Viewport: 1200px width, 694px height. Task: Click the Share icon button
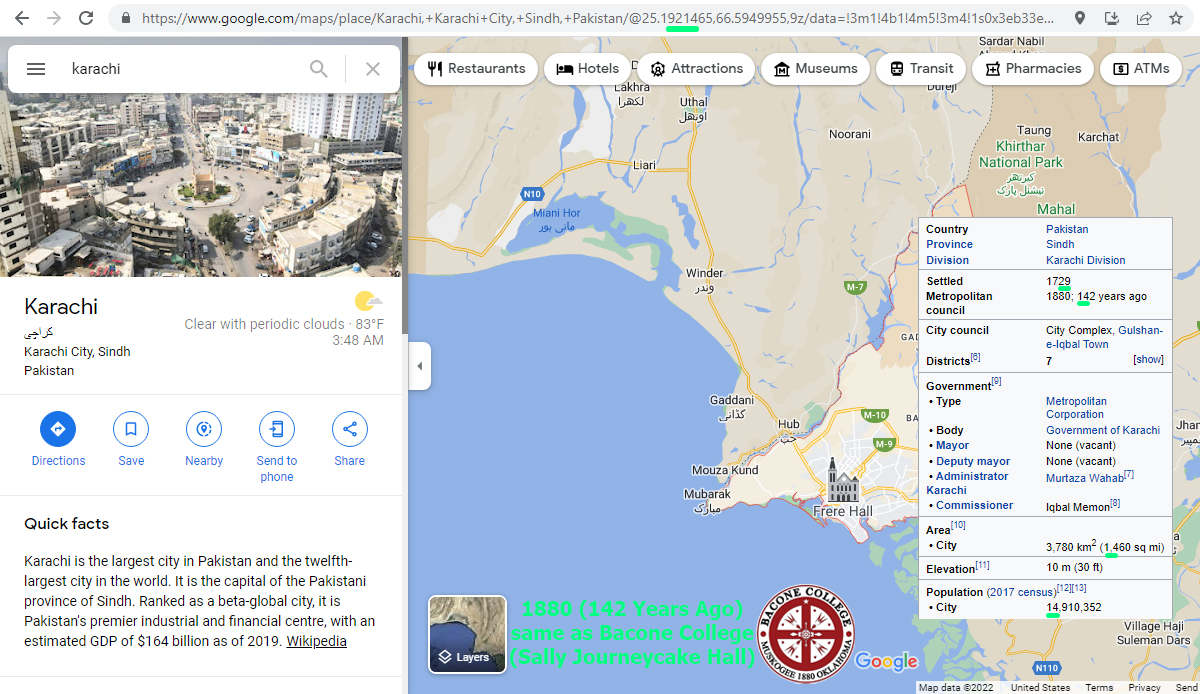pyautogui.click(x=350, y=429)
